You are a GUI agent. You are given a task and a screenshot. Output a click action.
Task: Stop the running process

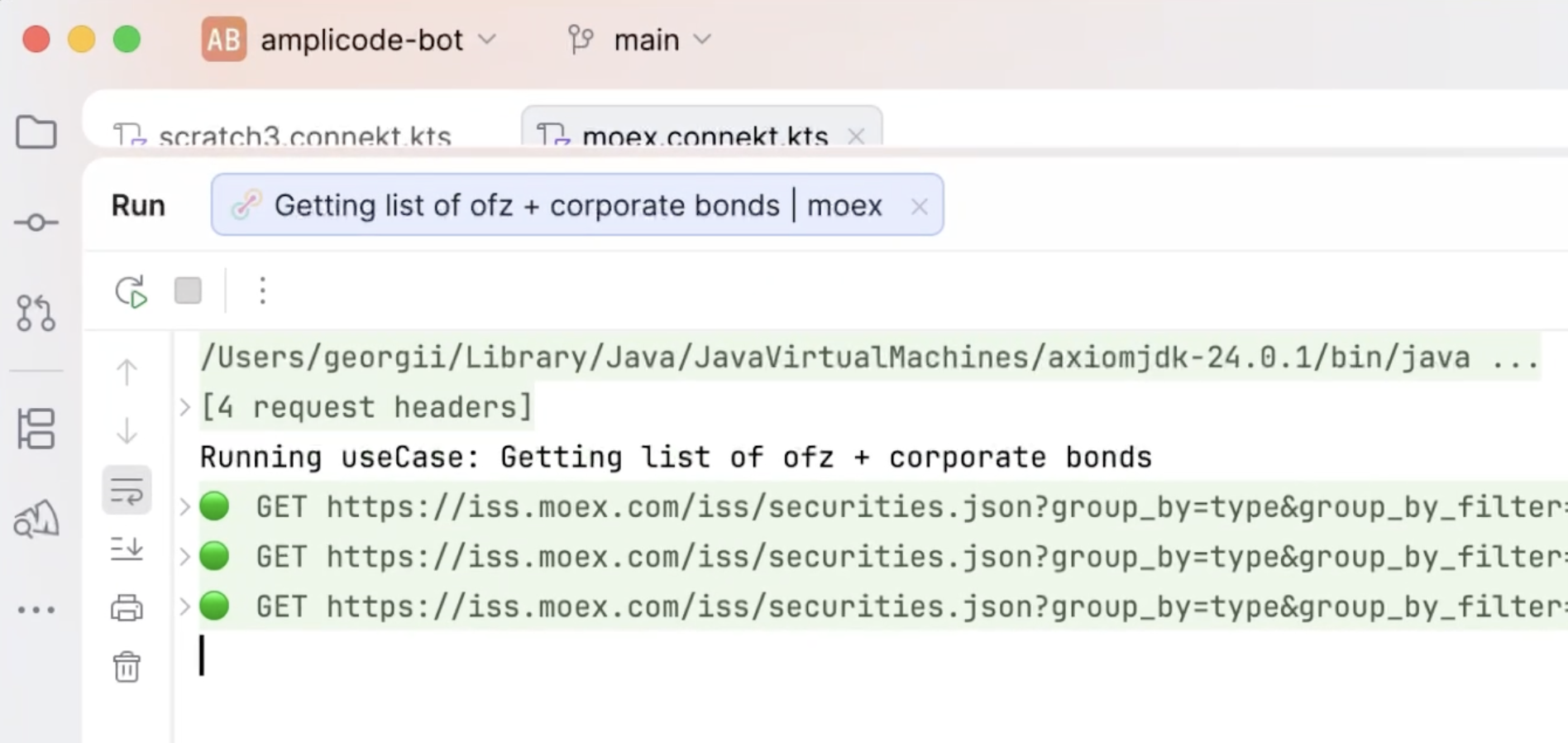[x=188, y=291]
